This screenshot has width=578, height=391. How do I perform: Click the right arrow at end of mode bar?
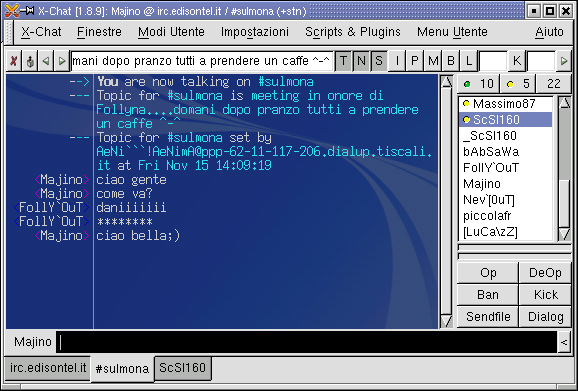coord(564,61)
